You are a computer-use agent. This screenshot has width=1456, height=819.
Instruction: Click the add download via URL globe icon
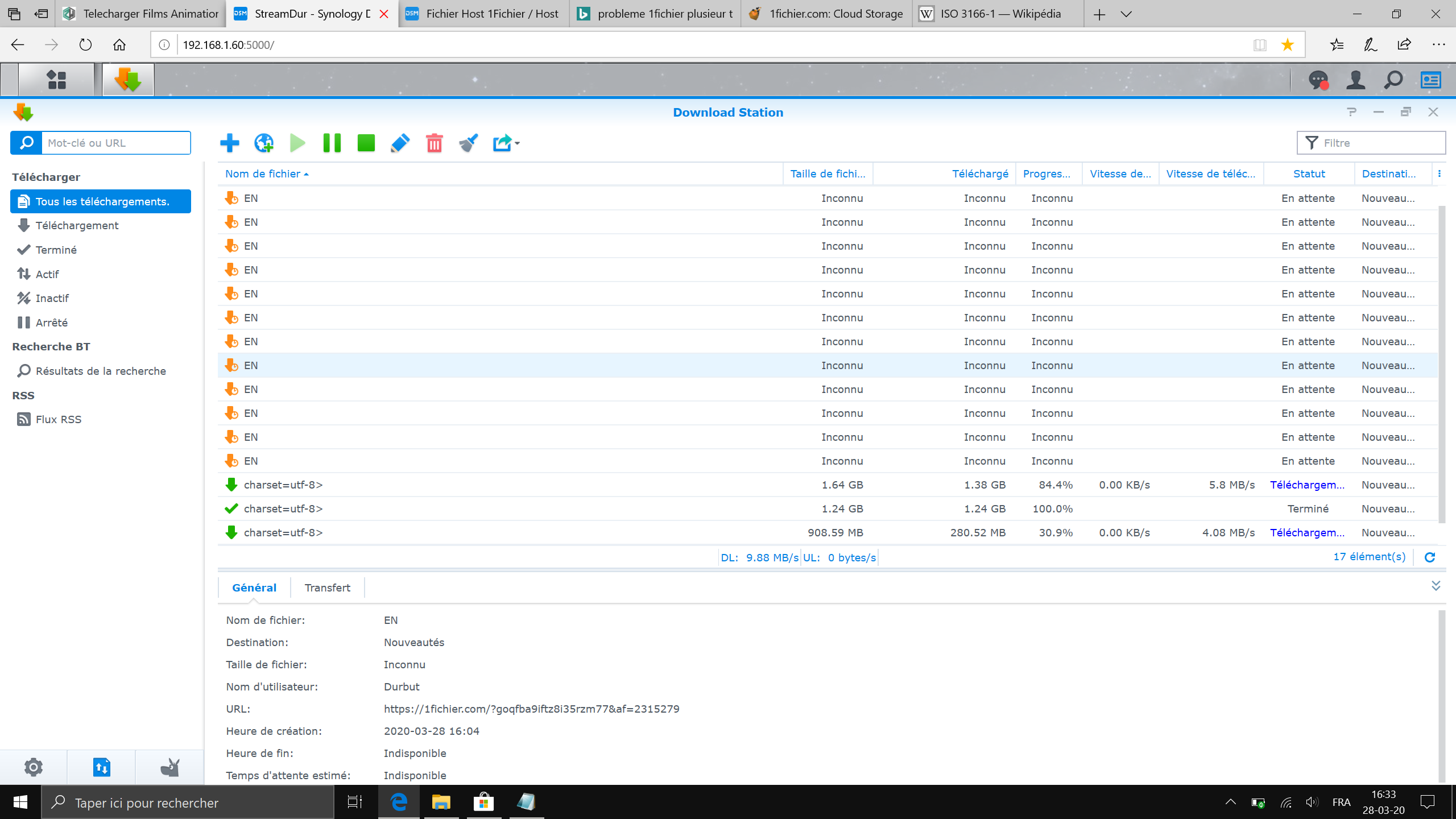pyautogui.click(x=264, y=143)
